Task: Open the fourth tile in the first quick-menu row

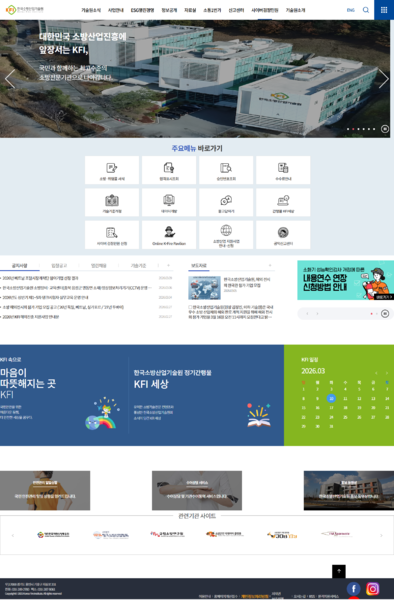Action: pyautogui.click(x=283, y=170)
